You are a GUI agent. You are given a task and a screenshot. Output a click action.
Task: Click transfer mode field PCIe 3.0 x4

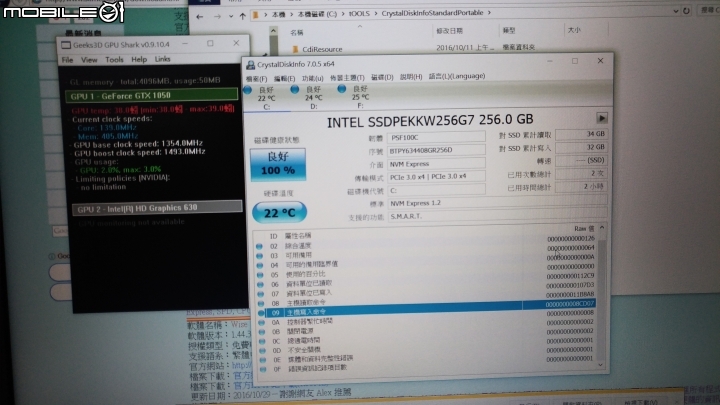click(x=436, y=177)
